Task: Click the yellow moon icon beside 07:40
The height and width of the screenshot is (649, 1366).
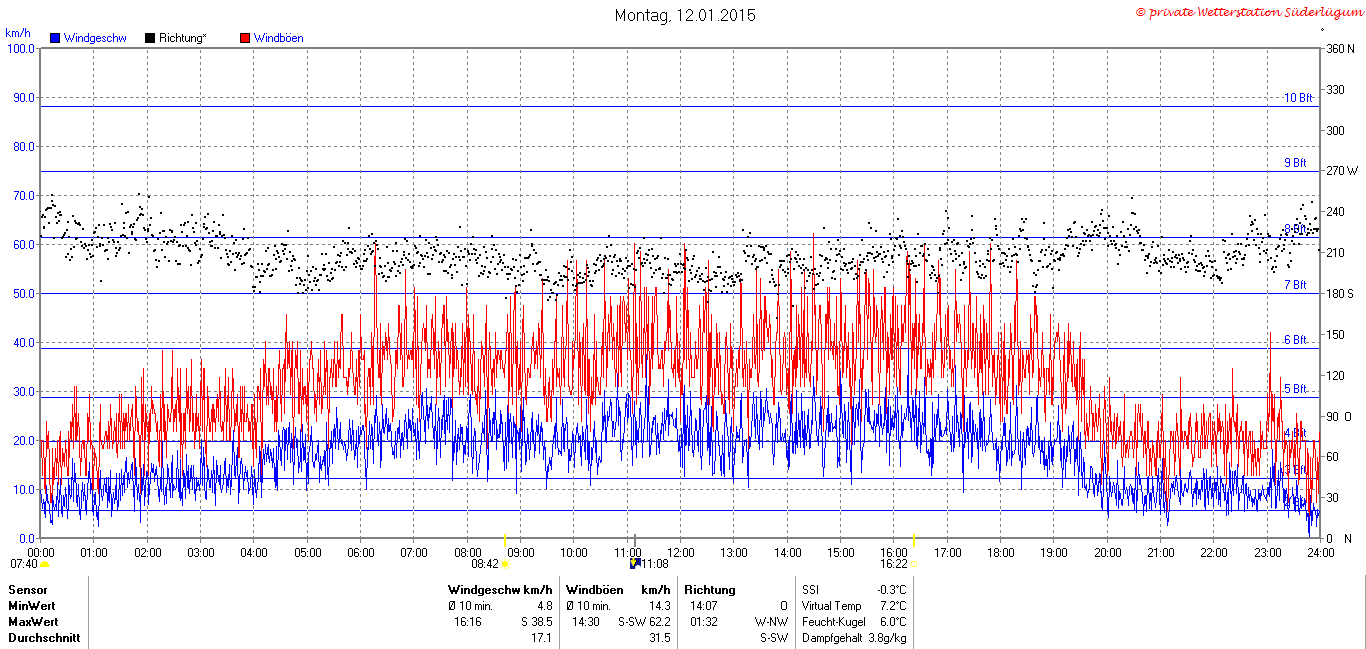Action: pos(45,564)
